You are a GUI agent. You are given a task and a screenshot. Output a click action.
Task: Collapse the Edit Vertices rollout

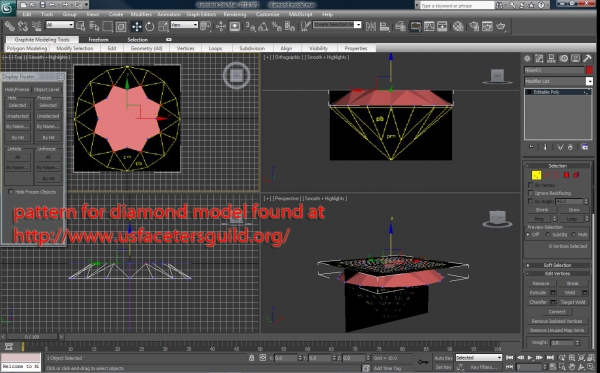pos(557,274)
